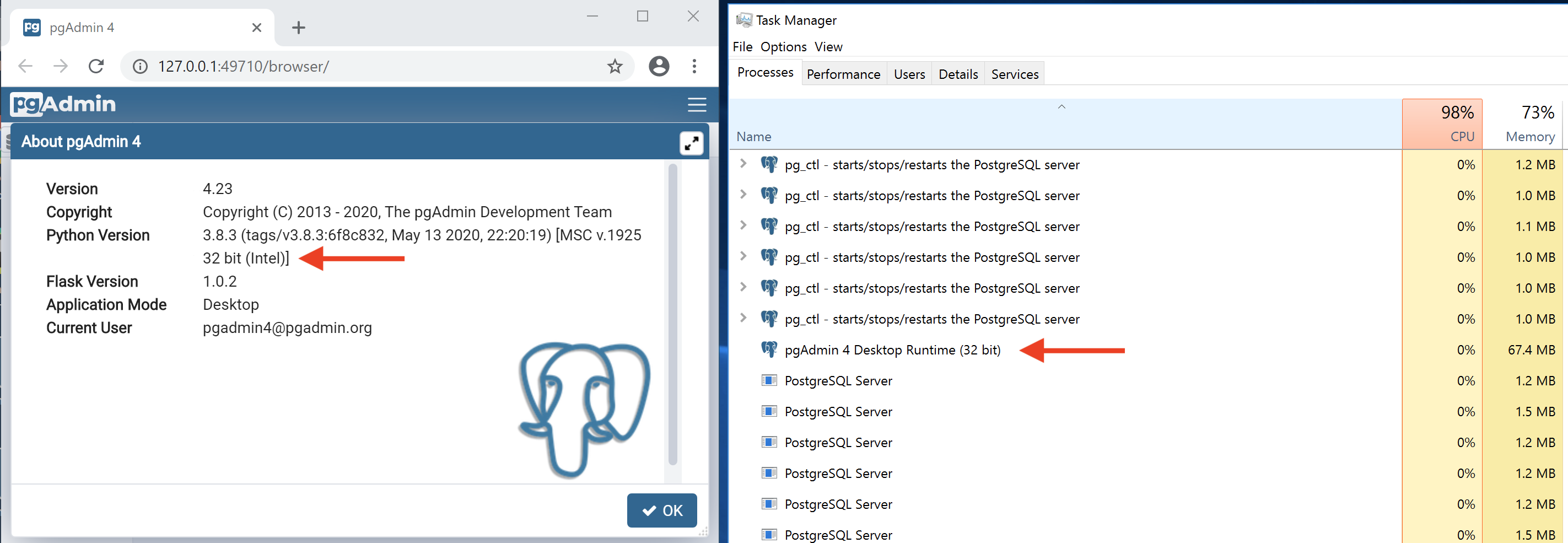Expand the last pg_ctl process row
The width and height of the screenshot is (1568, 543).
(x=742, y=318)
